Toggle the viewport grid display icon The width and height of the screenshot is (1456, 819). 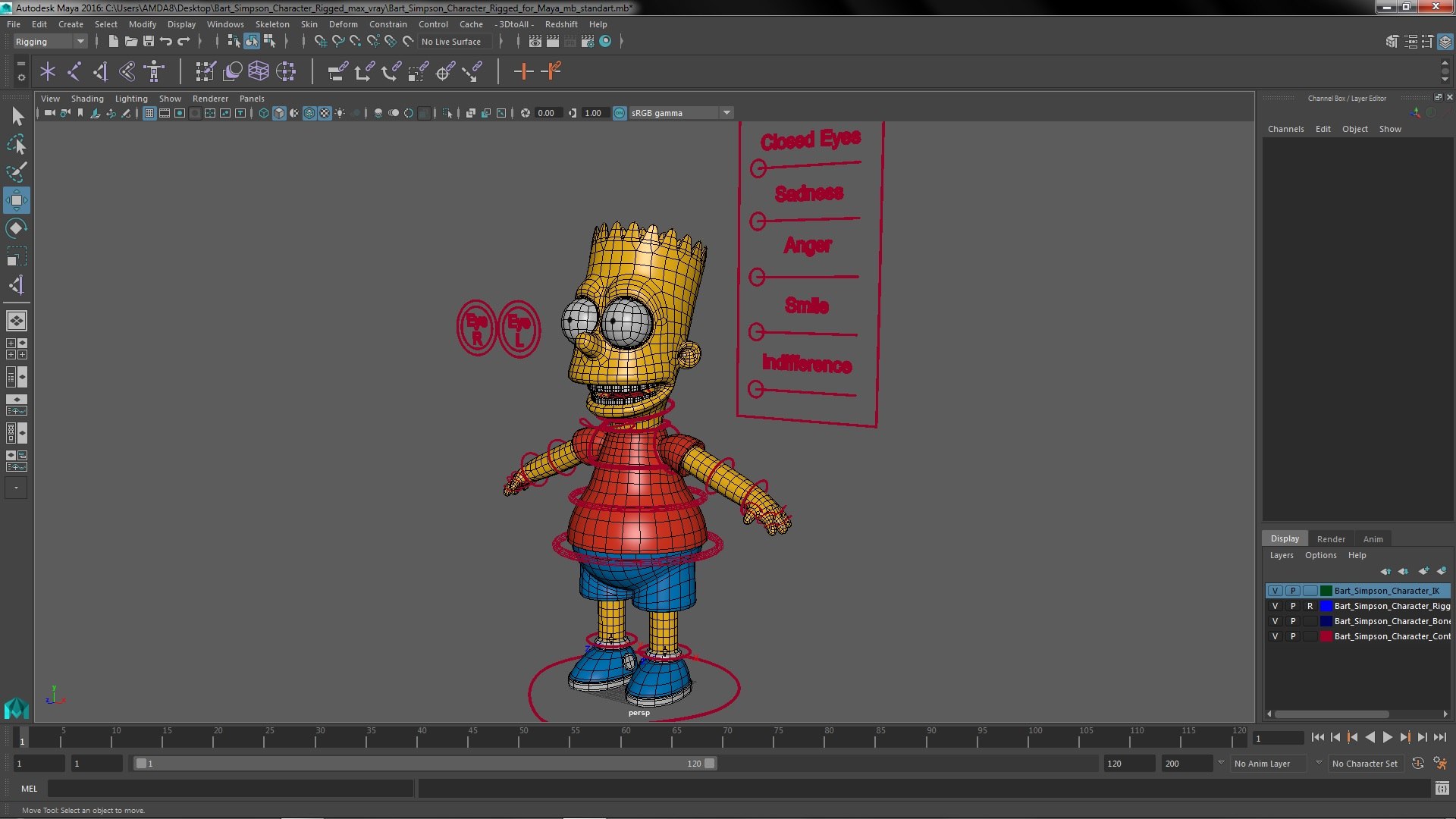(x=149, y=113)
